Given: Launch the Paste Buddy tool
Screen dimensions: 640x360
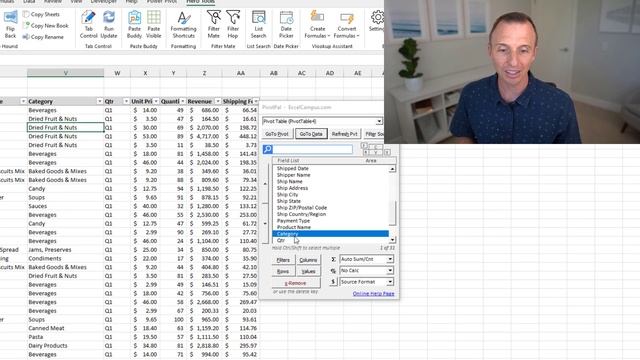Looking at the screenshot, I should [x=134, y=24].
